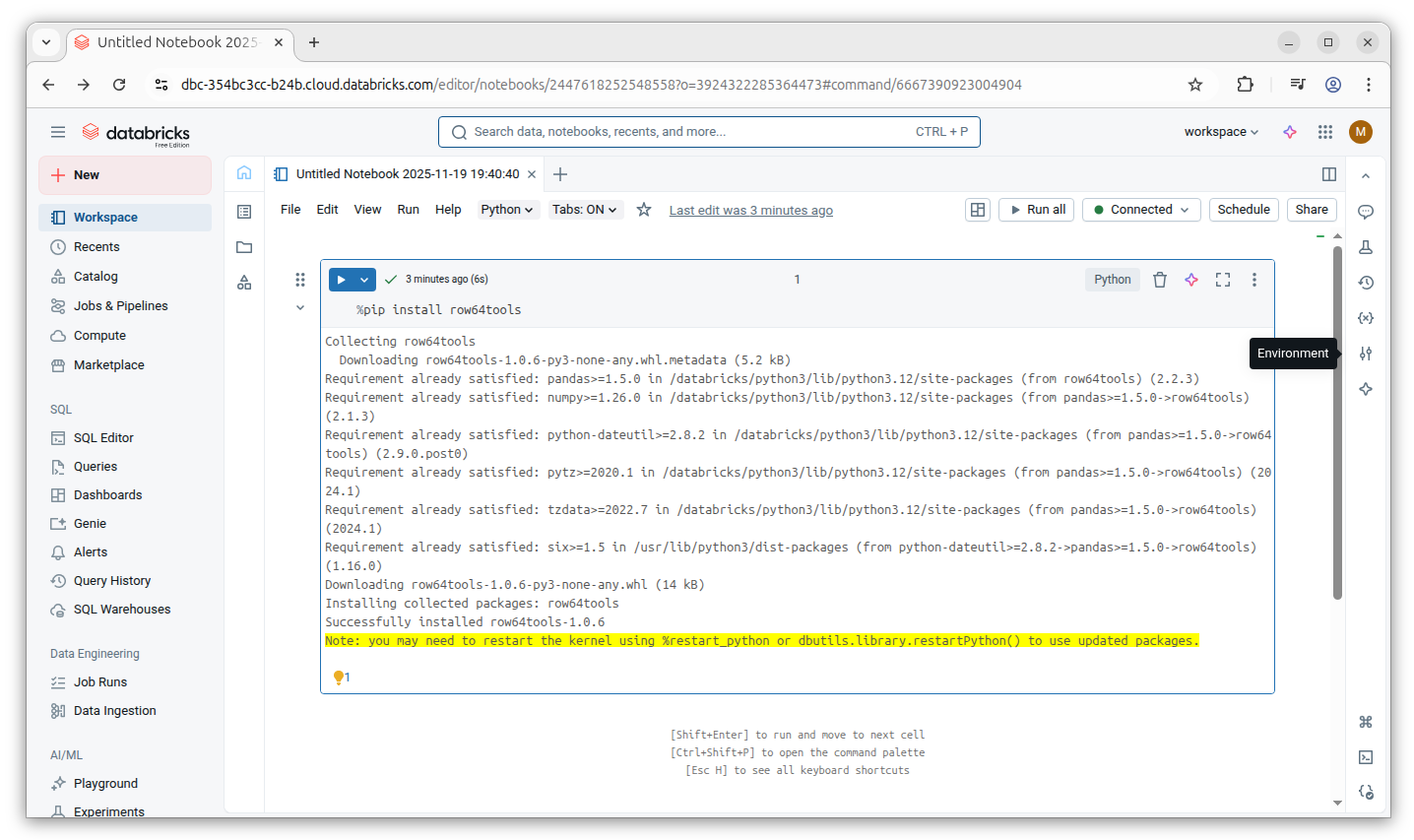Select Catalog in the sidebar
Viewport: 1414px width, 840px height.
click(96, 277)
